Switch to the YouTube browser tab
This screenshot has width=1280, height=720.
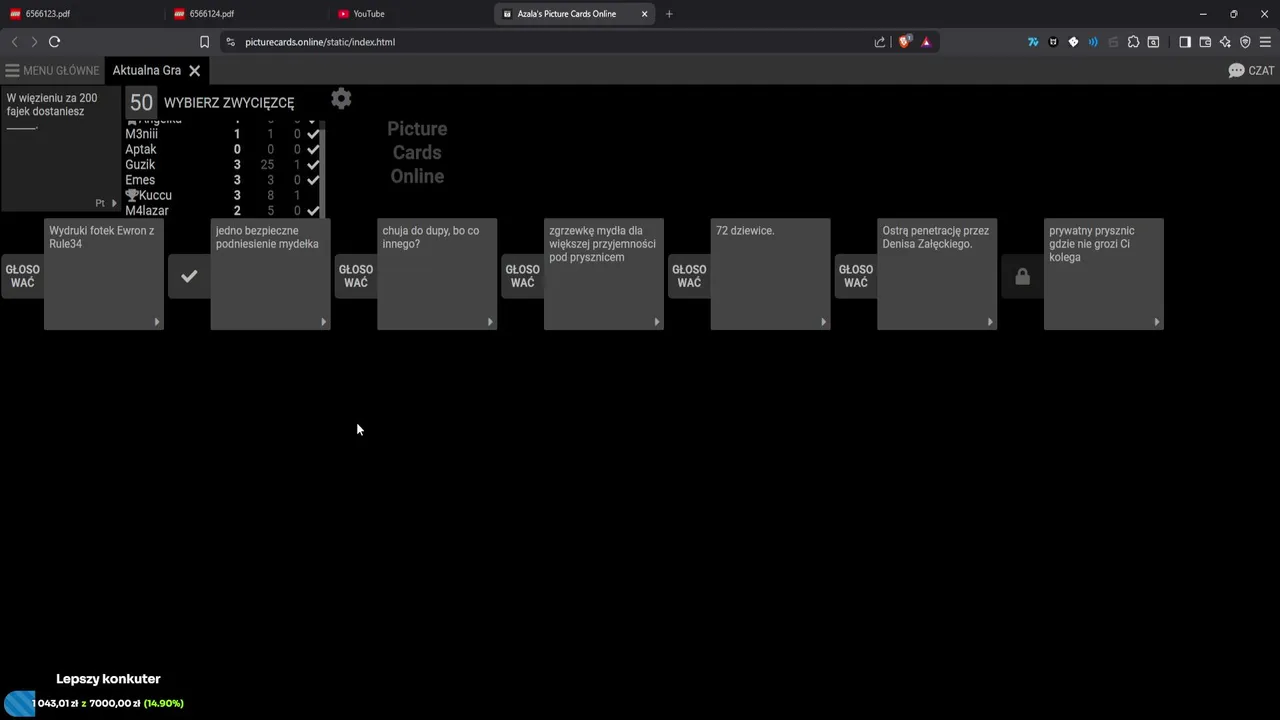[x=410, y=14]
